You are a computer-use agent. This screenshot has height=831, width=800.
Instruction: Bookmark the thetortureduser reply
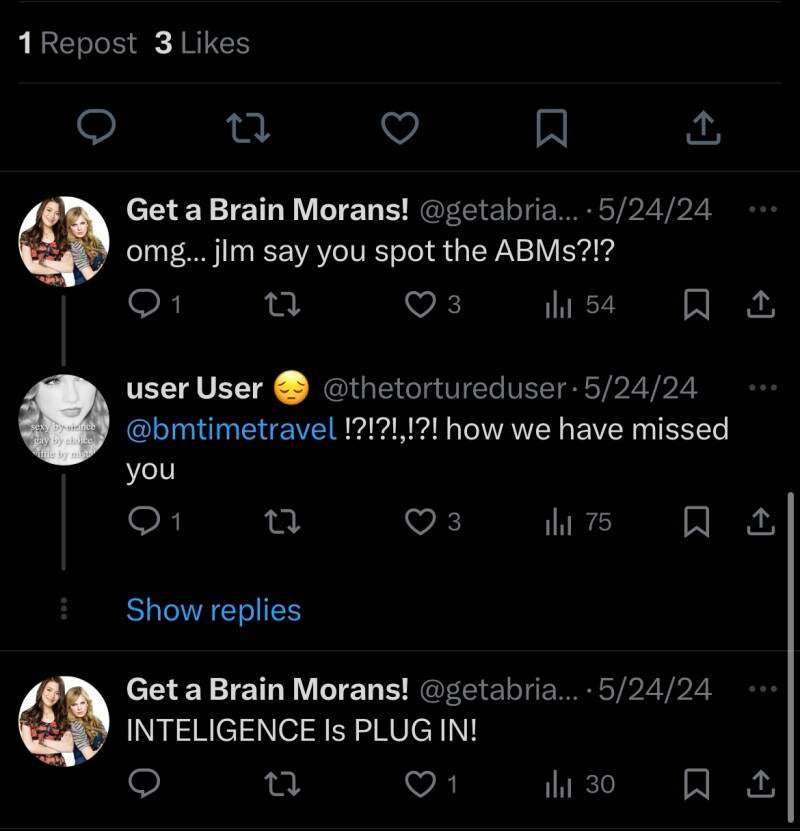(696, 521)
